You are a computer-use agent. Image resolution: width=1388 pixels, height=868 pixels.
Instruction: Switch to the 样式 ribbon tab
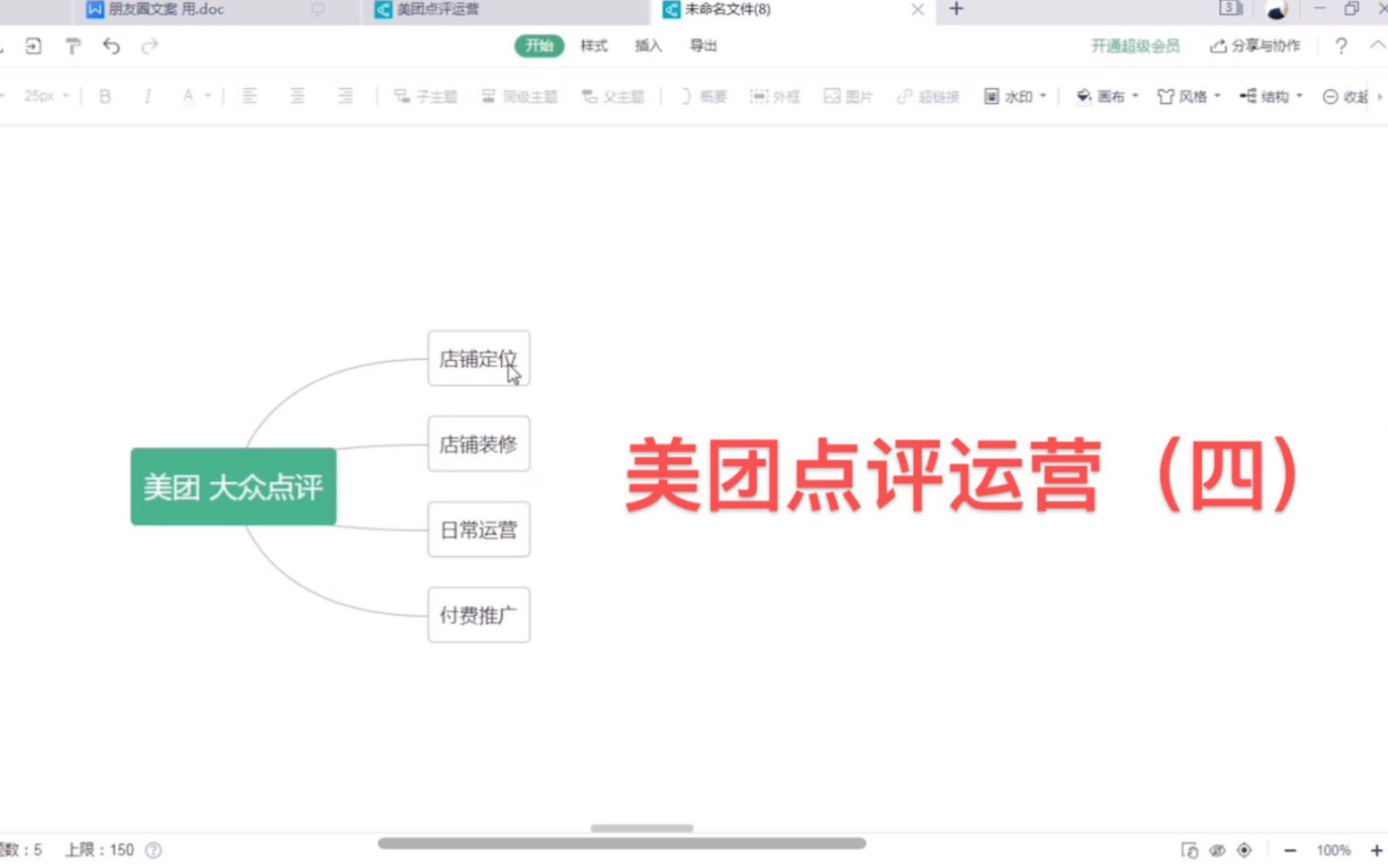click(593, 46)
